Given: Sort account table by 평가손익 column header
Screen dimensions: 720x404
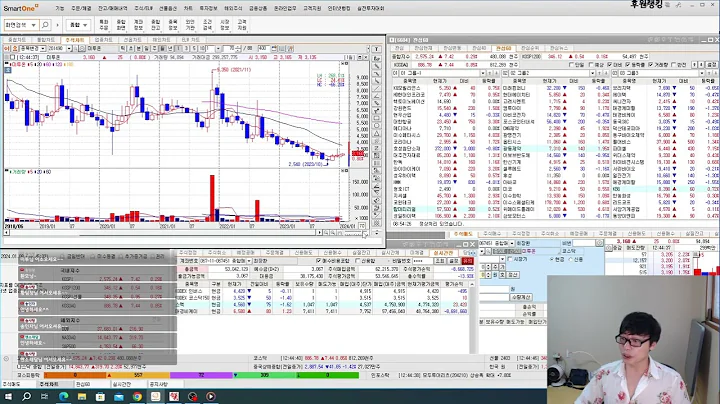Looking at the screenshot, I should pos(454,284).
